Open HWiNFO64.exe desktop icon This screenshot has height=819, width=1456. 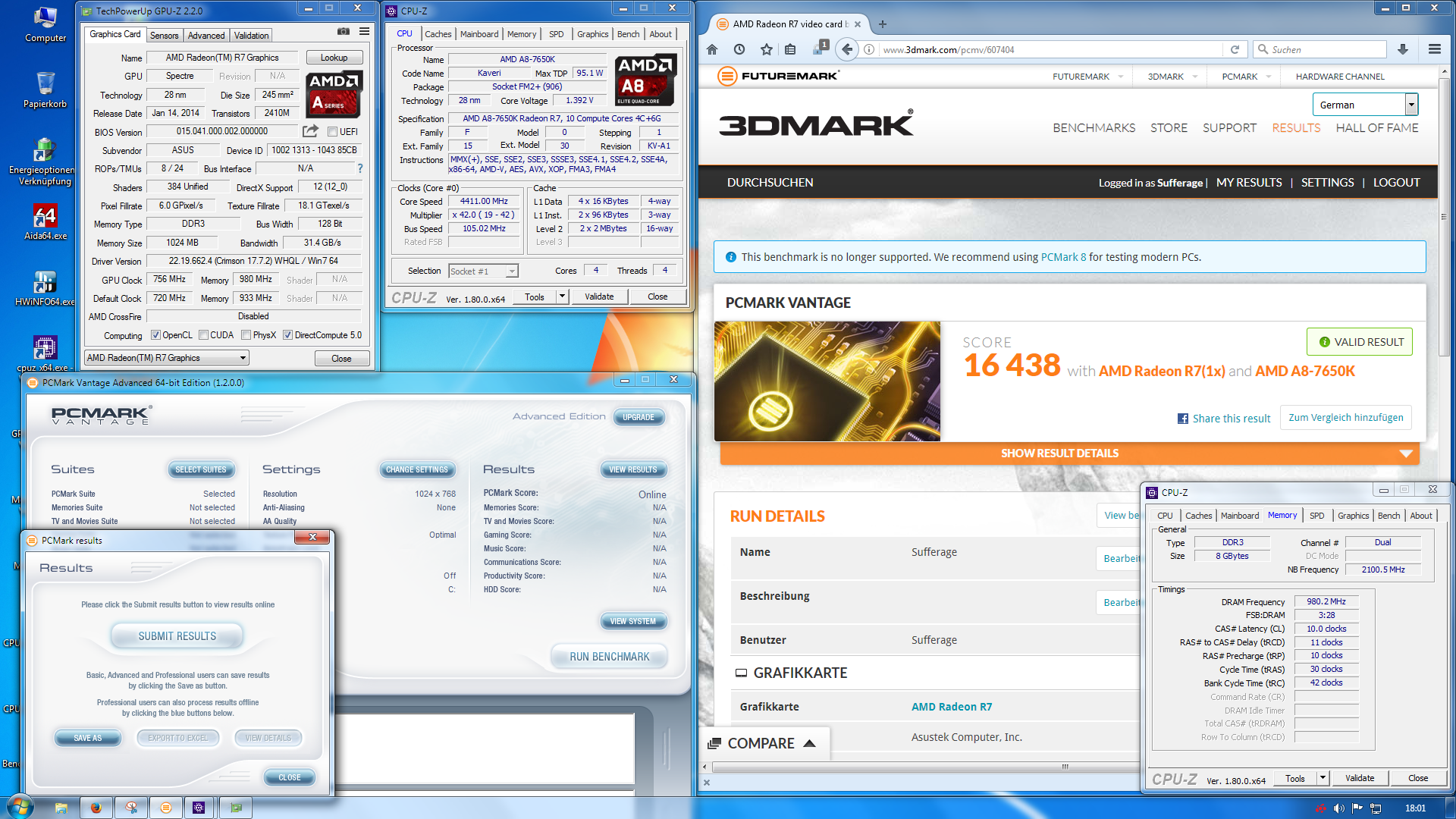45,288
